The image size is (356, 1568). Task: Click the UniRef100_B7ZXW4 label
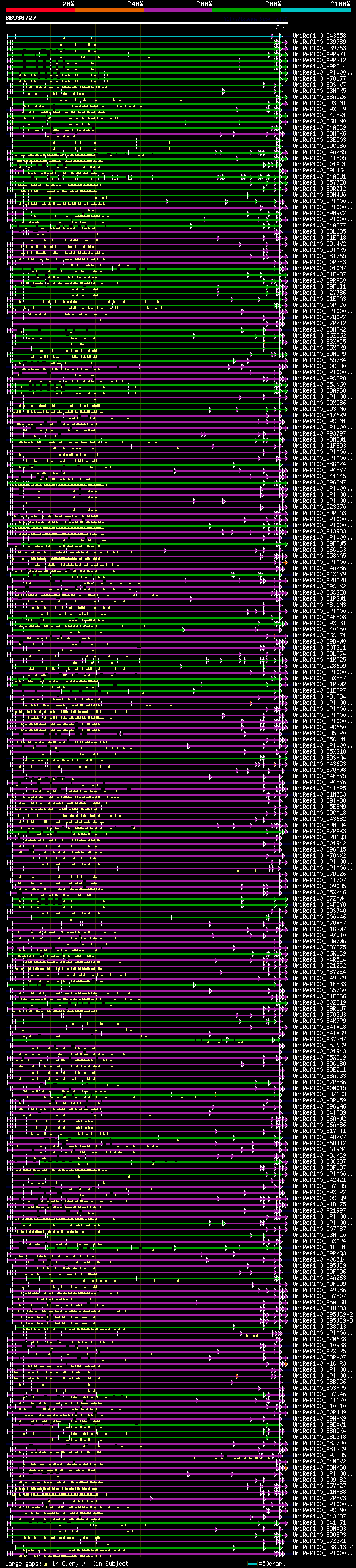pyautogui.click(x=319, y=898)
